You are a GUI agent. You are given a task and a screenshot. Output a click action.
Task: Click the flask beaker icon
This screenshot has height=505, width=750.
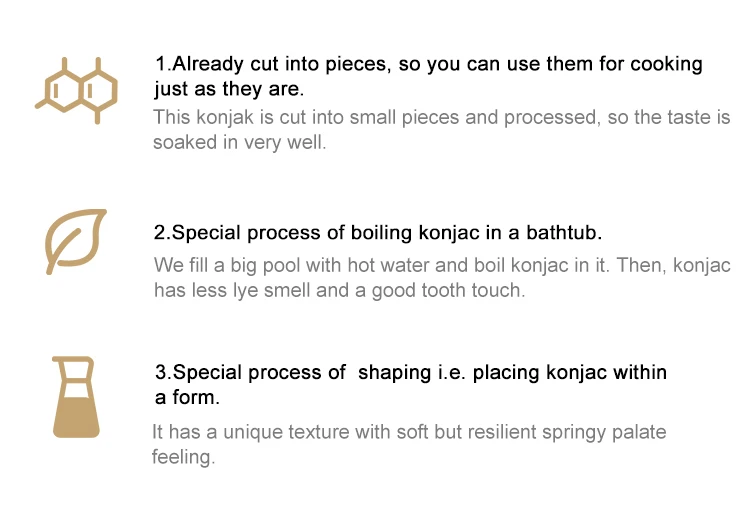(76, 396)
